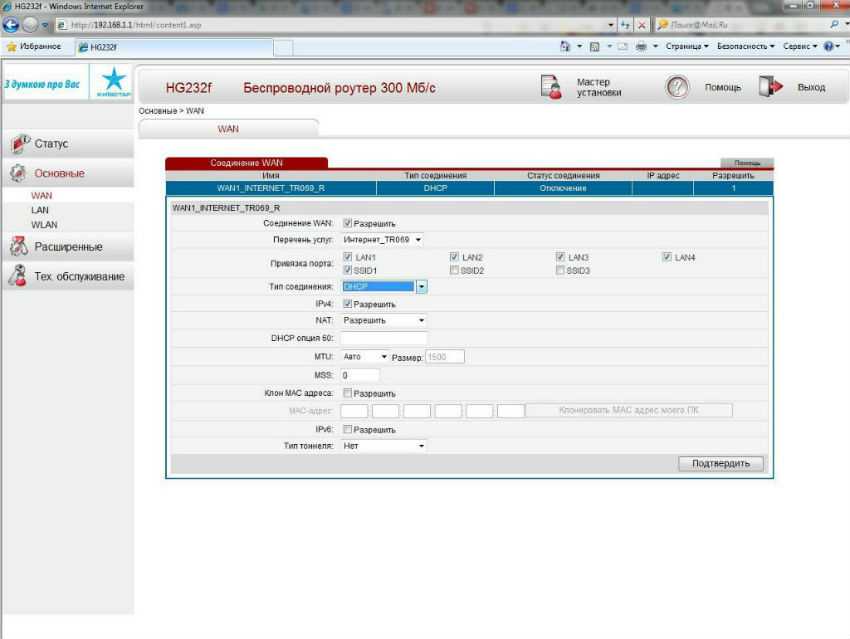Click the Избранное favorites star icon

(x=12, y=46)
